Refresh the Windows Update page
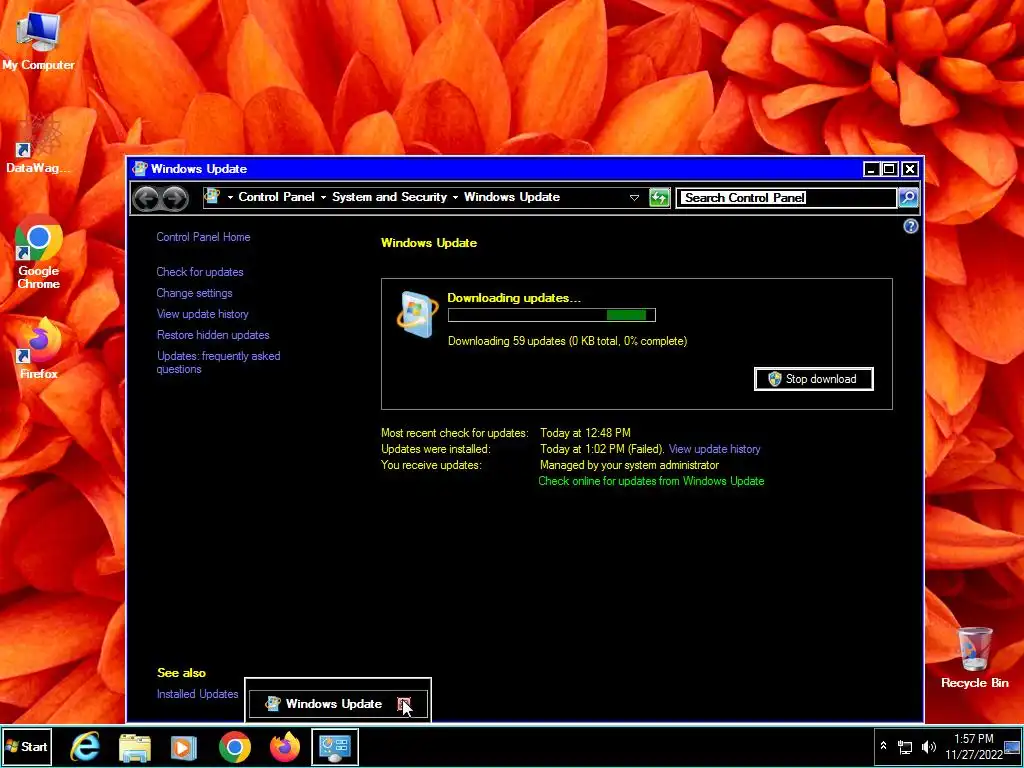 pyautogui.click(x=660, y=197)
